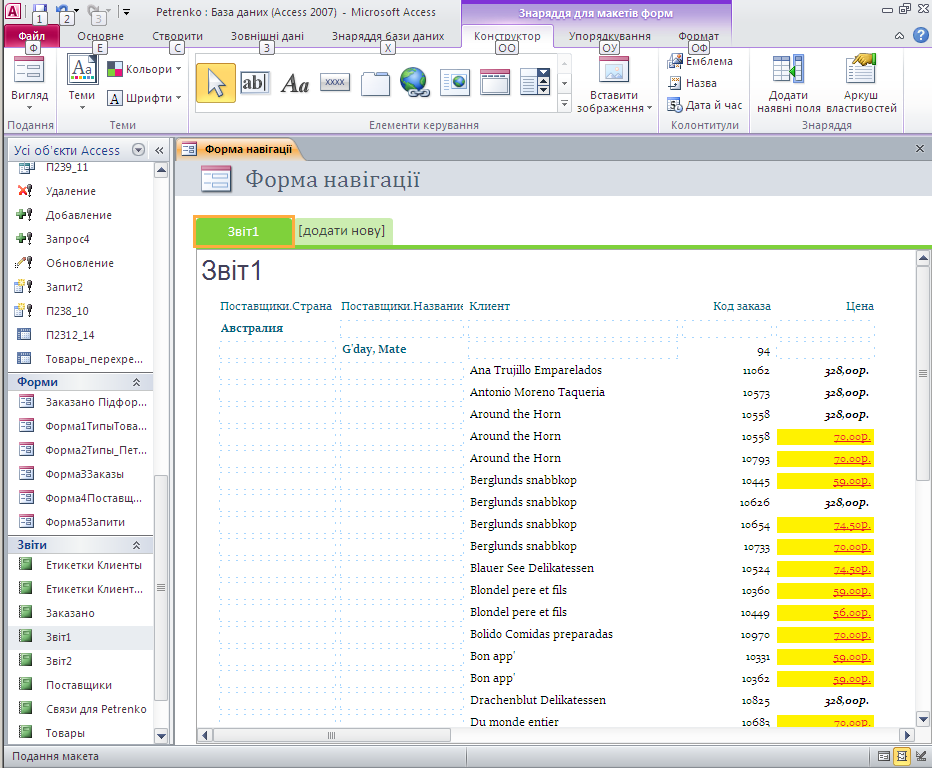Screen dimensions: 932x768
Task: Expand the Шрифти fonts dropdown
Action: 145,98
